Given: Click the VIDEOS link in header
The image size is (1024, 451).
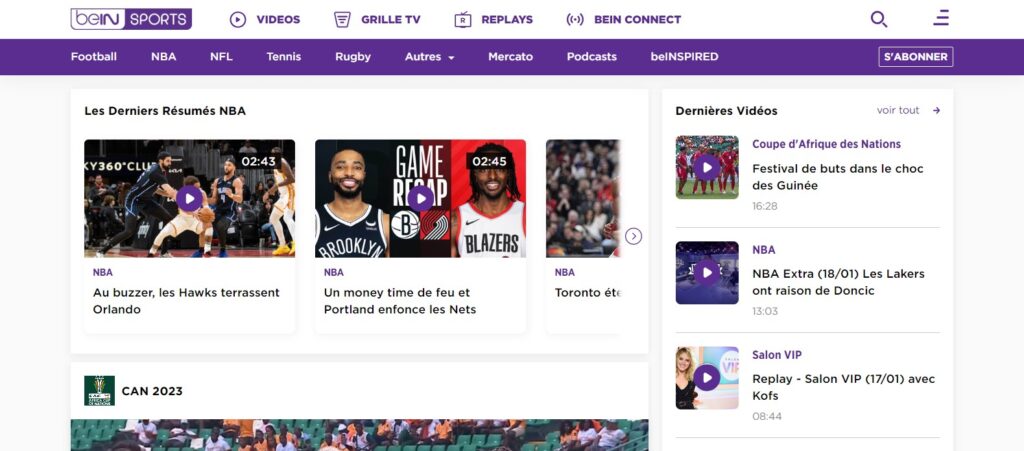Looking at the screenshot, I should [x=278, y=20].
